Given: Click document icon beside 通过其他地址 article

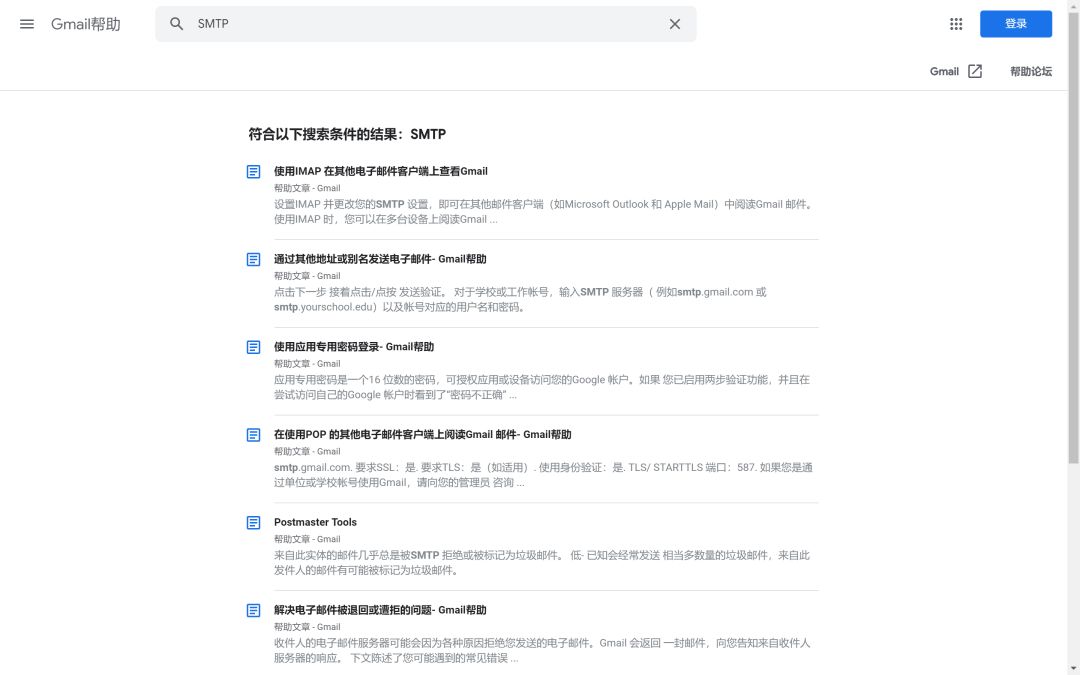Looking at the screenshot, I should click(x=254, y=260).
